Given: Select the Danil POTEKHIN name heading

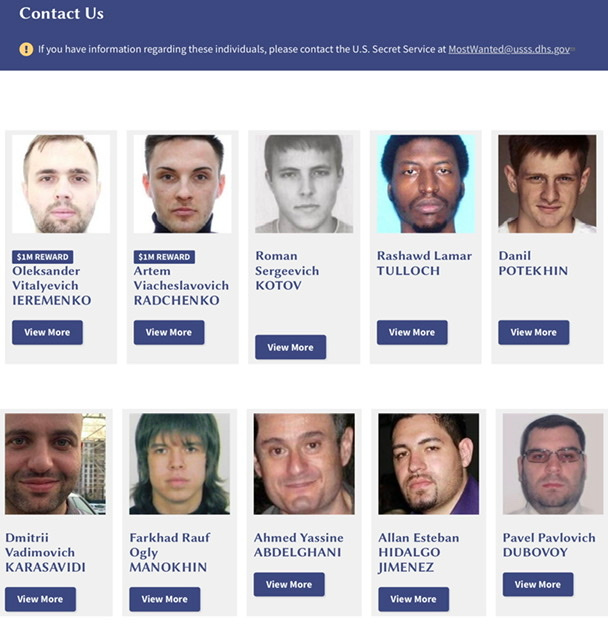Looking at the screenshot, I should pos(533,263).
